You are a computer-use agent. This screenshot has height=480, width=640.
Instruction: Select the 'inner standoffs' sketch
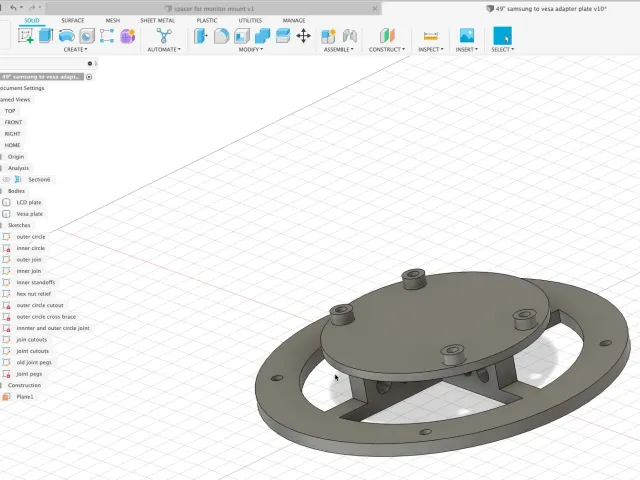(36, 282)
